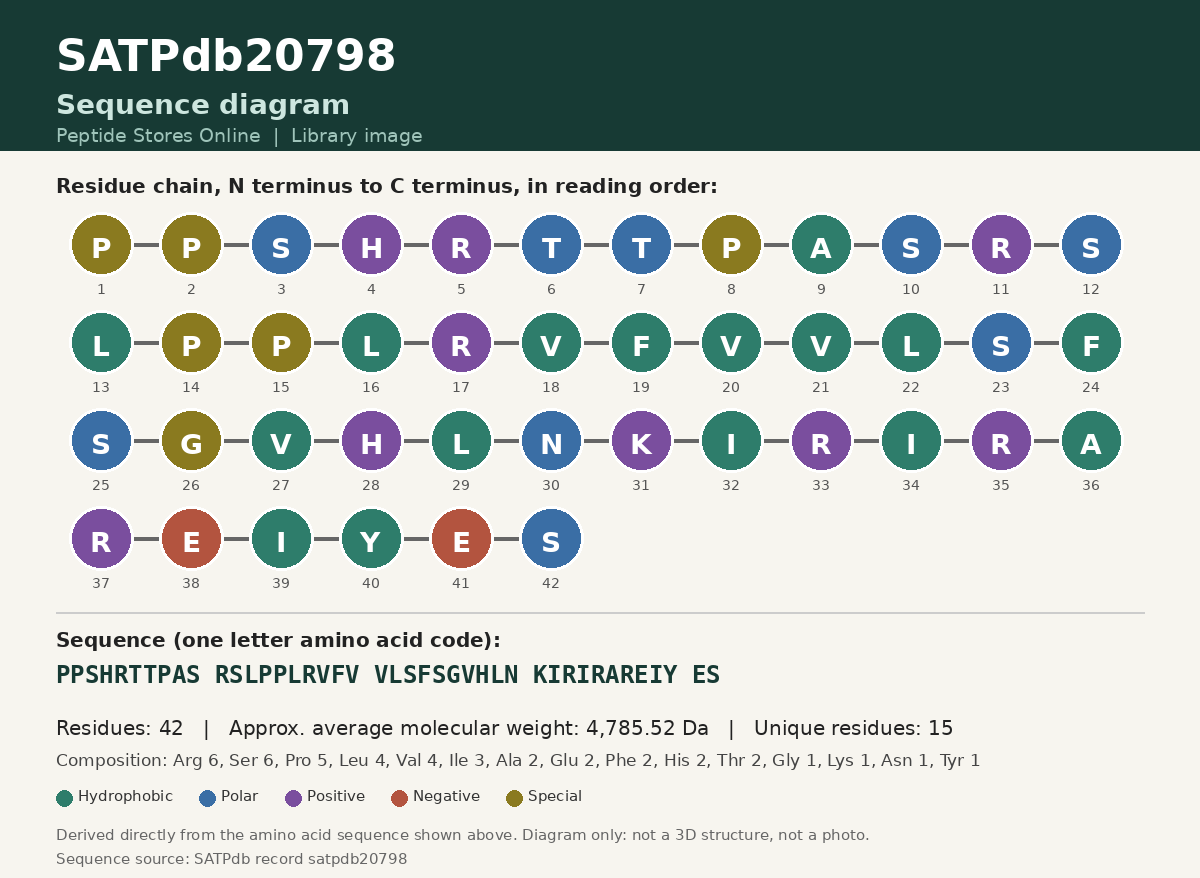Viewport: 1200px width, 878px height.
Task: Click the "Sequence diagram" subtitle
Action: coord(203,106)
